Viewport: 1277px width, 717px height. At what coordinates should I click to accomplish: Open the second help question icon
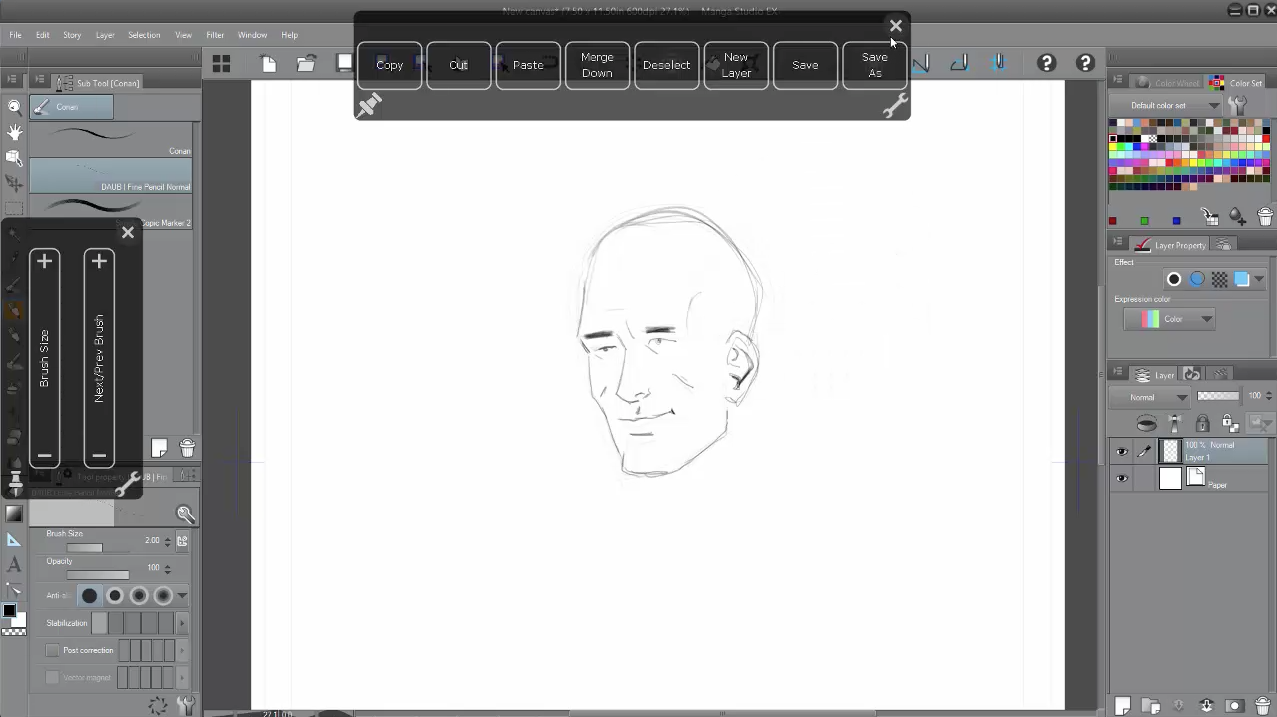[x=1085, y=63]
